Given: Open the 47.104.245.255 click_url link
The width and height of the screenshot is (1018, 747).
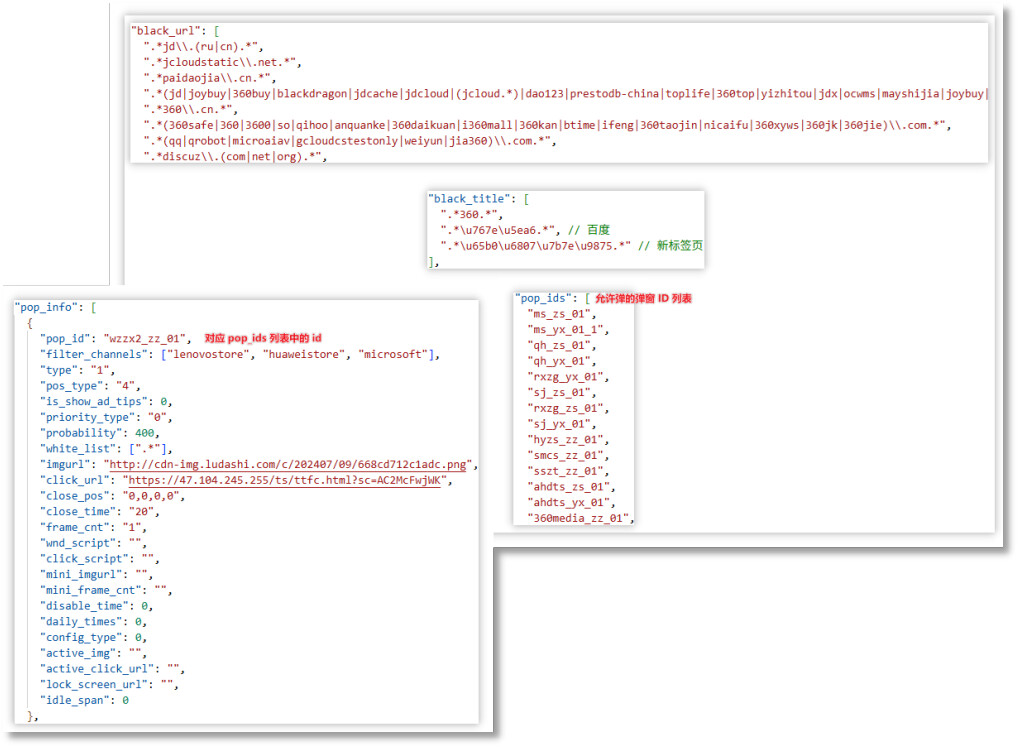Looking at the screenshot, I should (x=286, y=480).
